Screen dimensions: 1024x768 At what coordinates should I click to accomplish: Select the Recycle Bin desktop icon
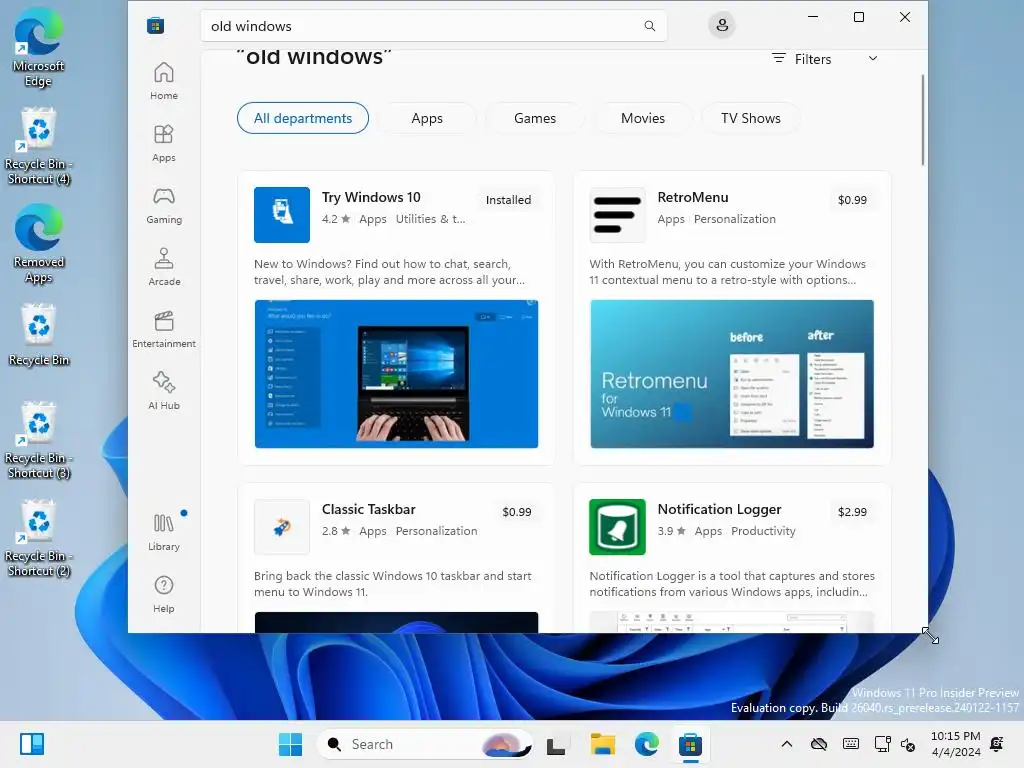[39, 335]
